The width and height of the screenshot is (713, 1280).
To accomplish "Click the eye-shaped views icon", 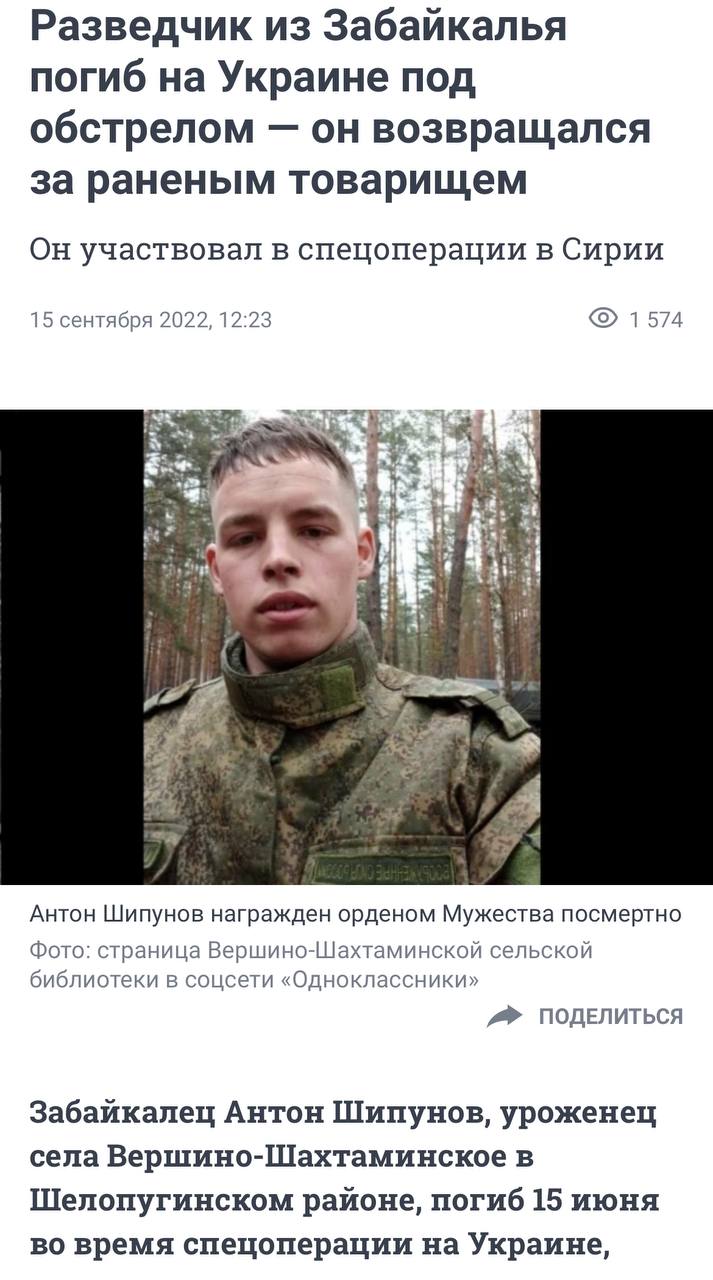I will (x=604, y=319).
